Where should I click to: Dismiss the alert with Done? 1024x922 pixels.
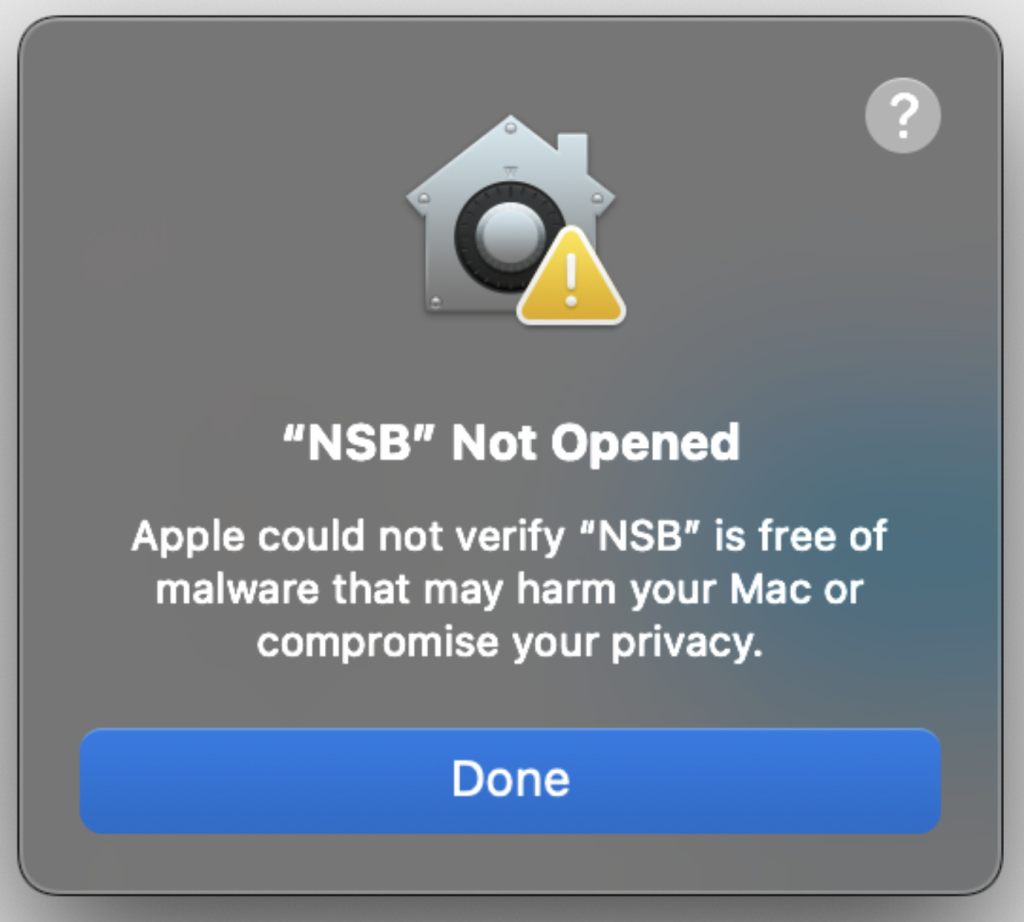pos(510,780)
